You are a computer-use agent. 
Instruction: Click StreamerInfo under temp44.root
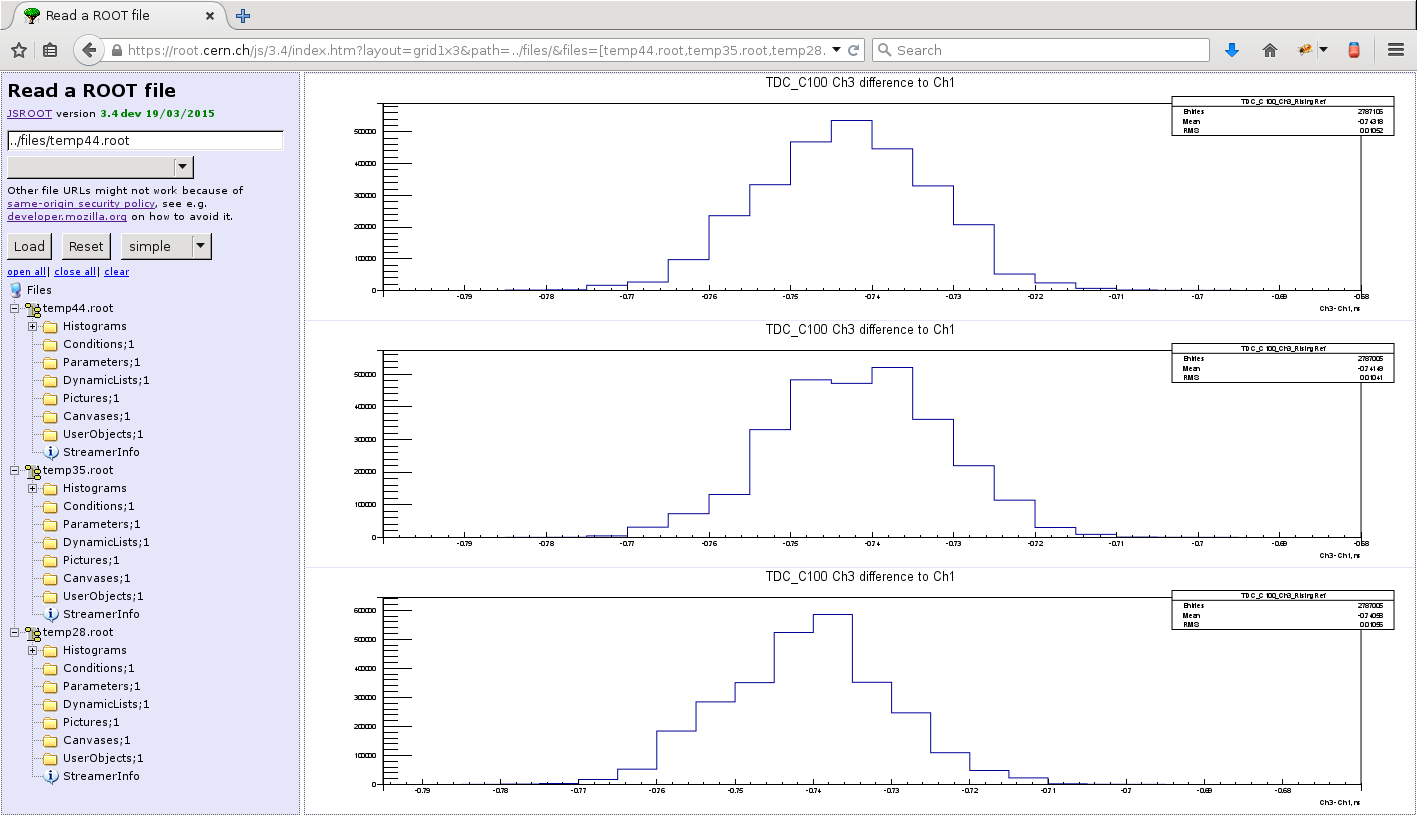click(x=100, y=452)
